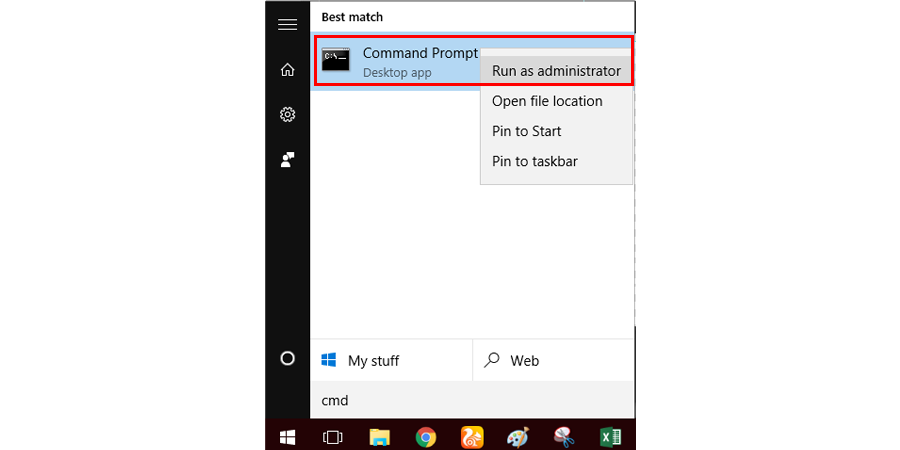Open File Explorer from taskbar
900x450 pixels.
pyautogui.click(x=379, y=437)
